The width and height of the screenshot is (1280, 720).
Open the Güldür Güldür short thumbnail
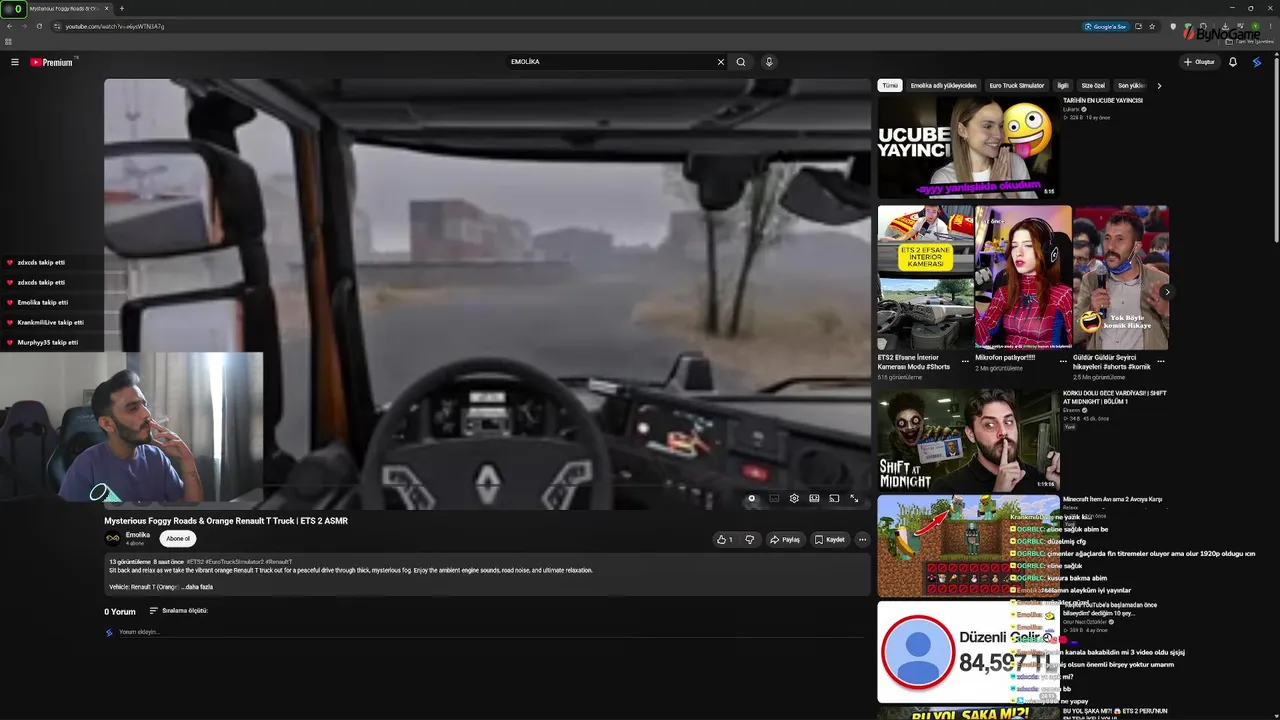coord(1121,277)
